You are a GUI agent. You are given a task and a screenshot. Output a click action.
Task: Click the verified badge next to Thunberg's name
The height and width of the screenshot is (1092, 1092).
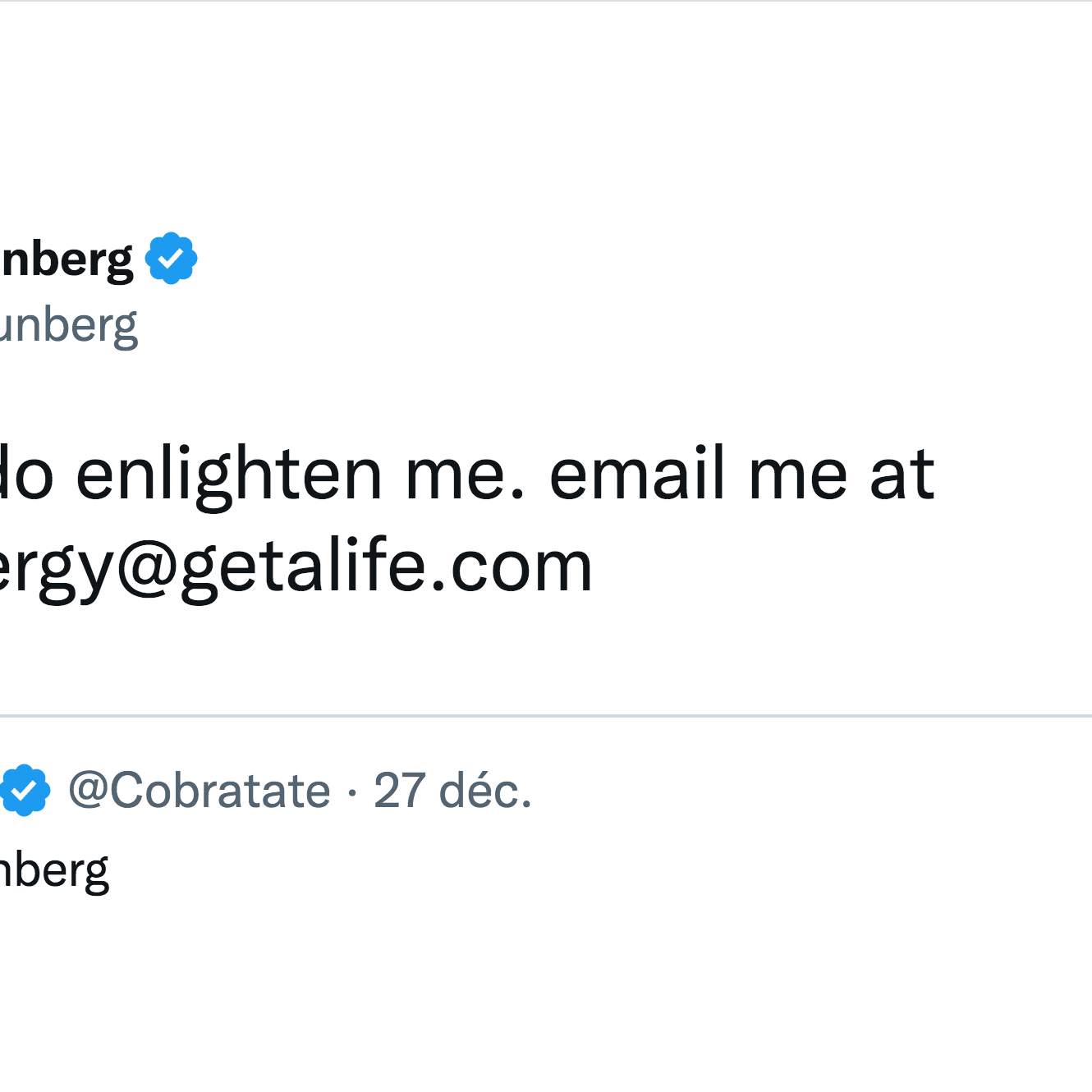point(171,257)
